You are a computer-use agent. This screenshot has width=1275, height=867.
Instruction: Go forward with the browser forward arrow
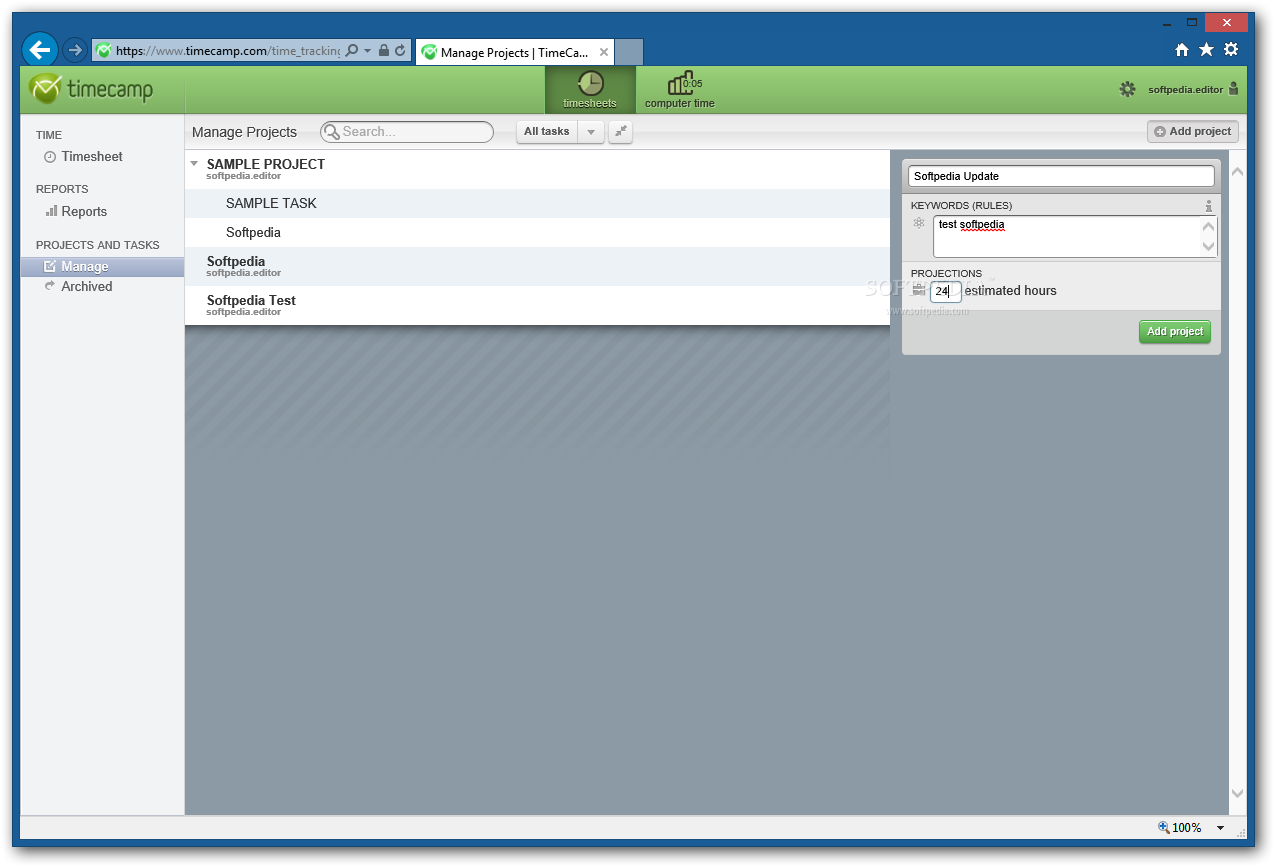pyautogui.click(x=74, y=50)
